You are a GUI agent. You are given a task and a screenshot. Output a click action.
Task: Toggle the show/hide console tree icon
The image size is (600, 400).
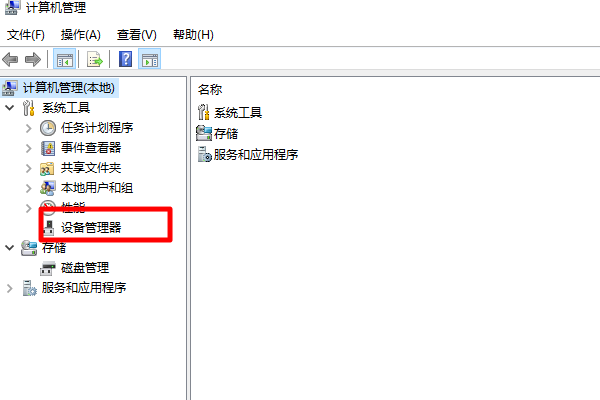coord(64,59)
